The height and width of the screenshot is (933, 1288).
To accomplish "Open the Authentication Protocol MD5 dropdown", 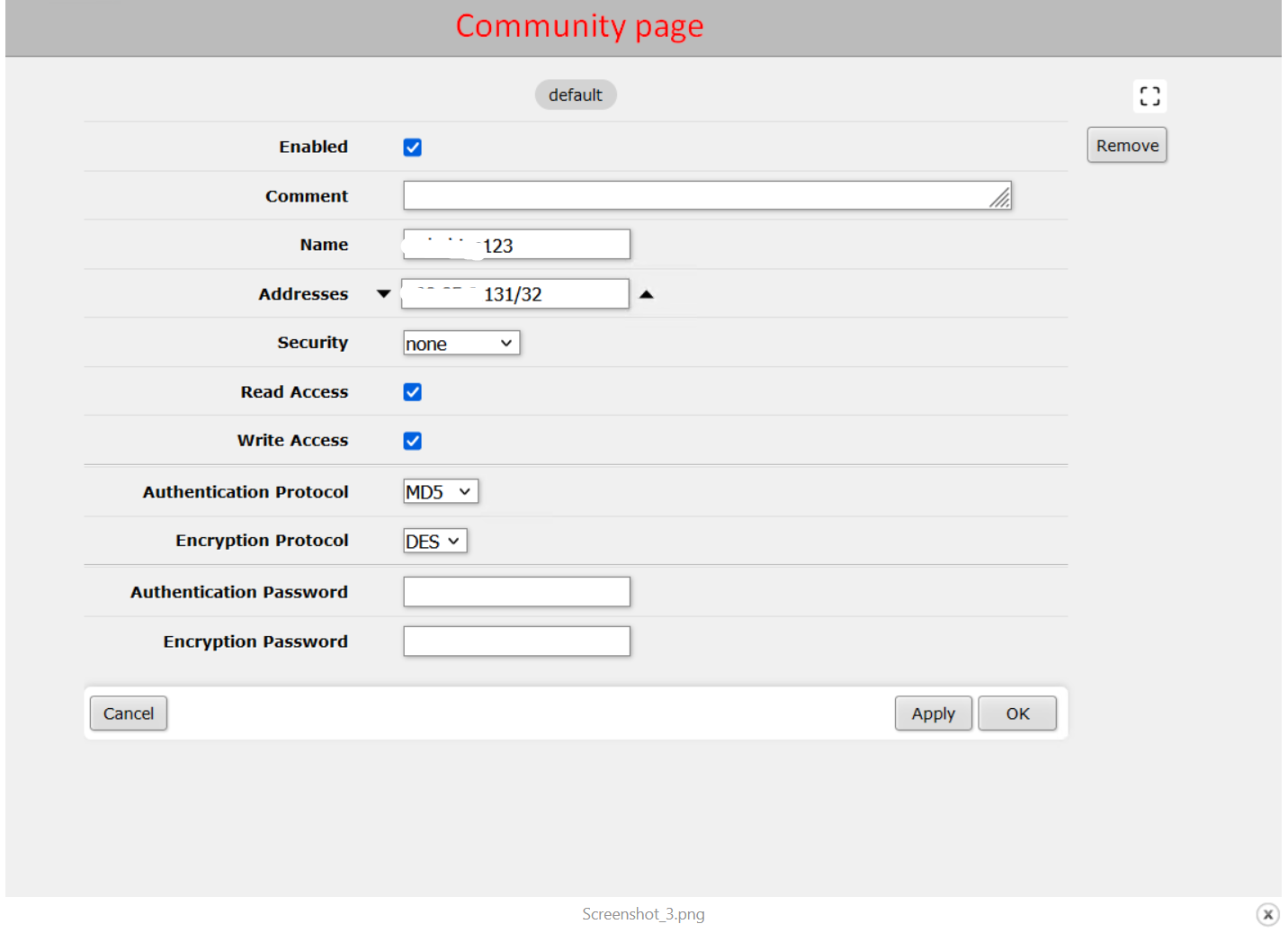I will point(441,491).
